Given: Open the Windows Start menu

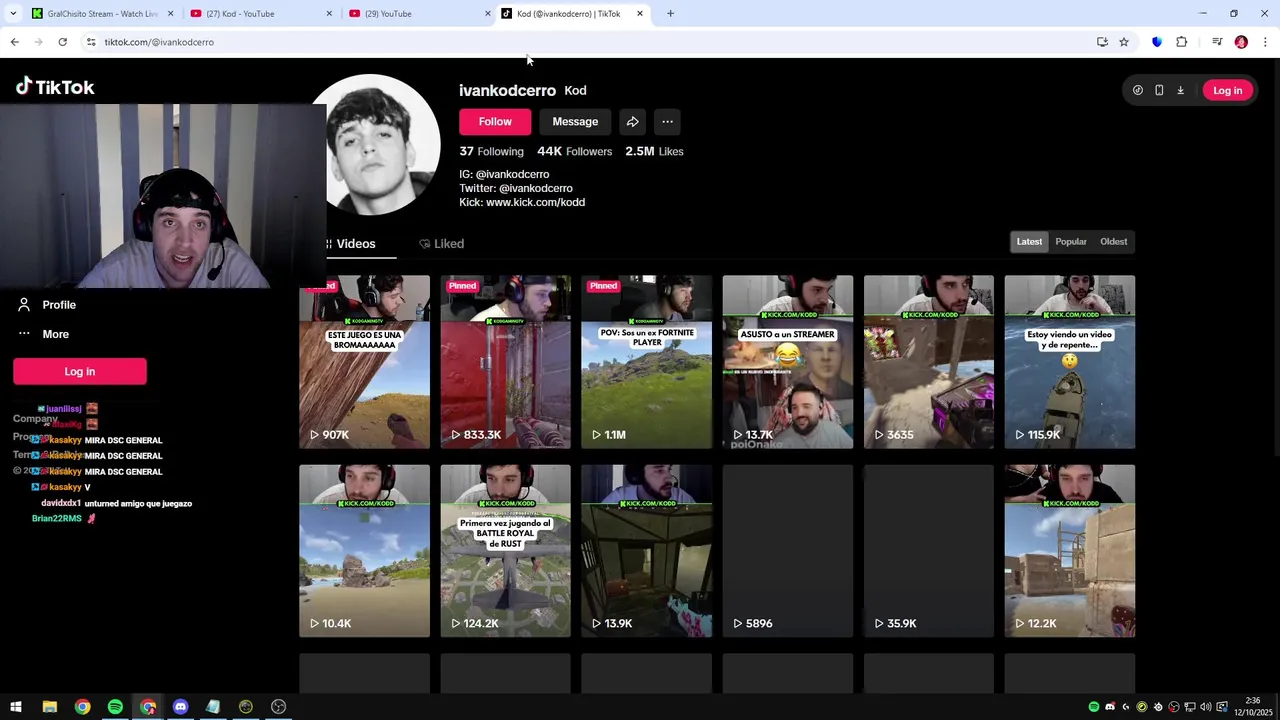Looking at the screenshot, I should tap(16, 707).
